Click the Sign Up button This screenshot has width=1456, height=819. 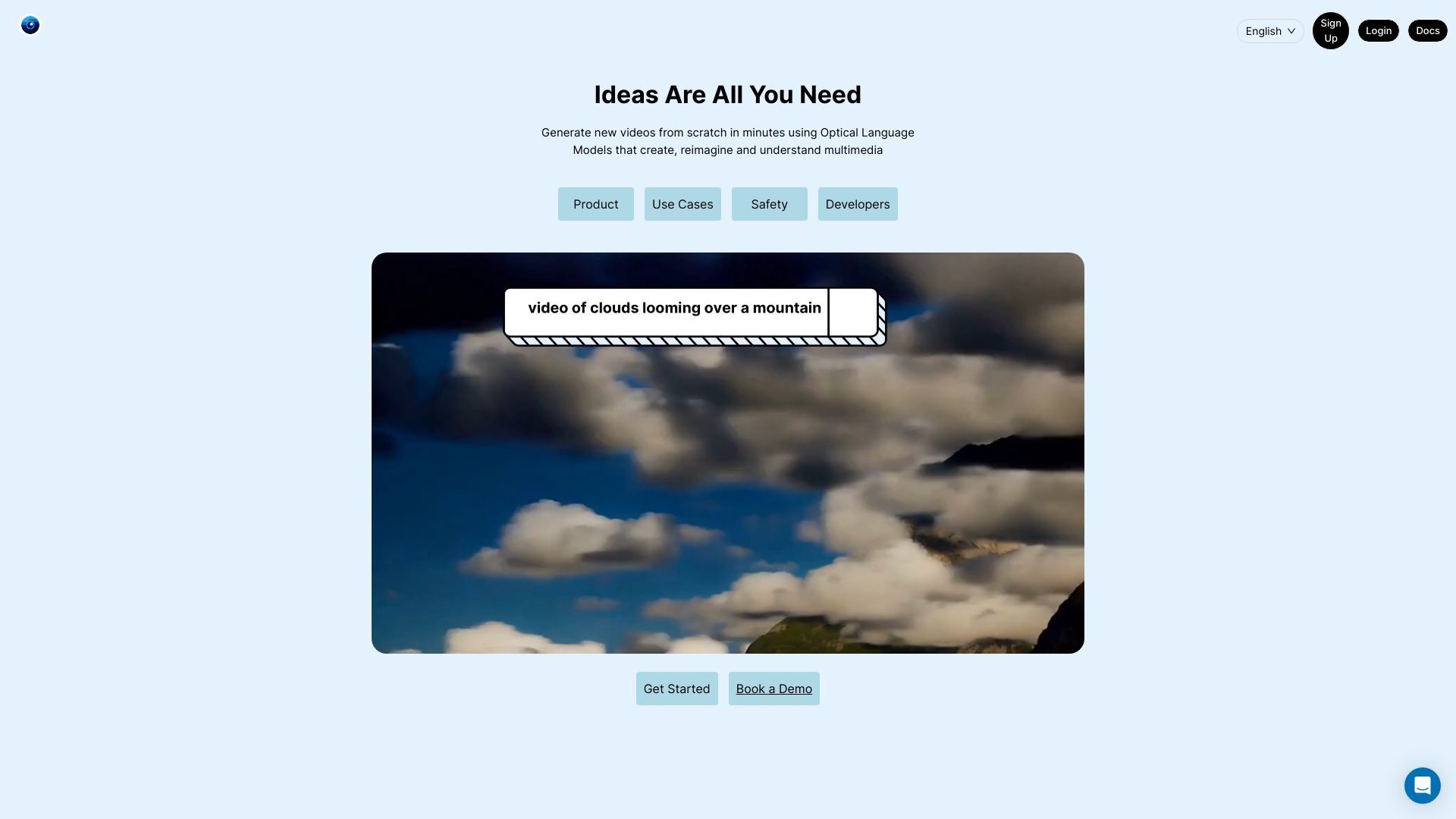click(1330, 30)
